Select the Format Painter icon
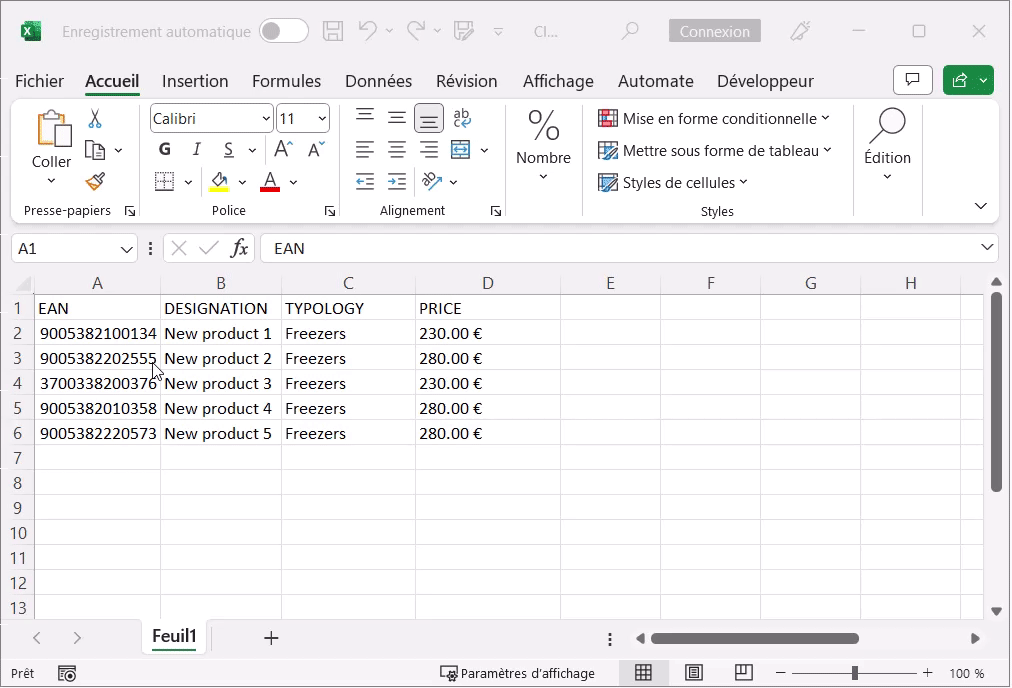The width and height of the screenshot is (1012, 688). click(x=95, y=181)
